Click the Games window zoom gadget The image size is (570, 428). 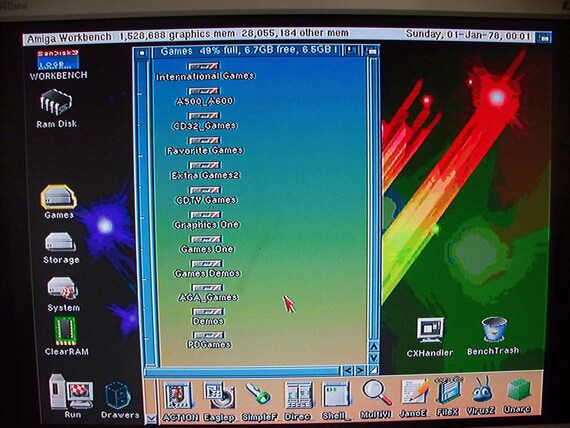[351, 51]
